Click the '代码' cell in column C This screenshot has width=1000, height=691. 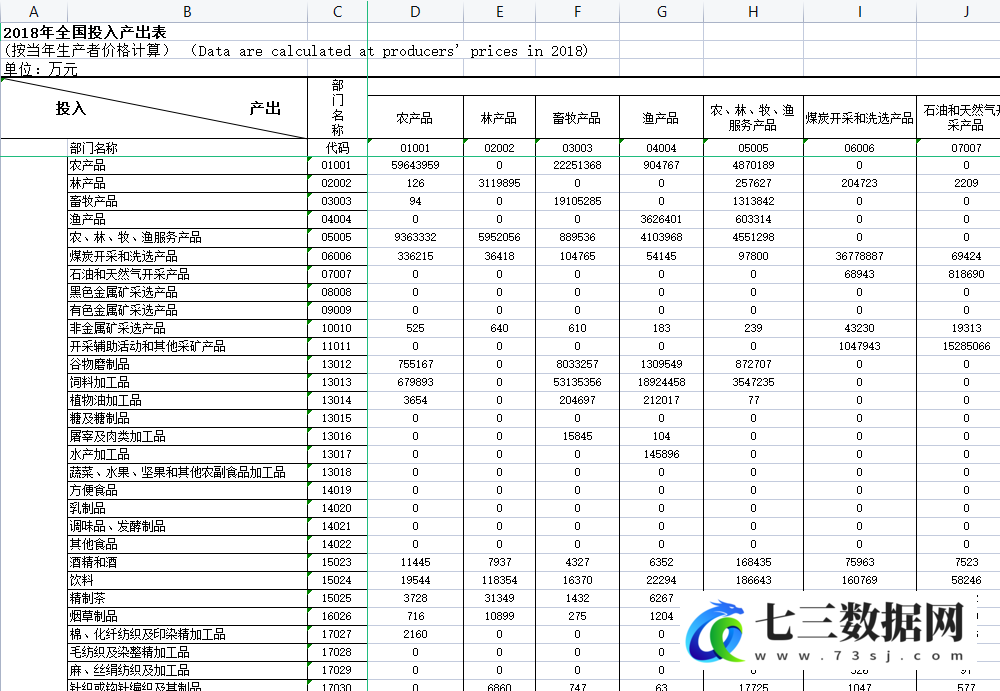point(337,148)
